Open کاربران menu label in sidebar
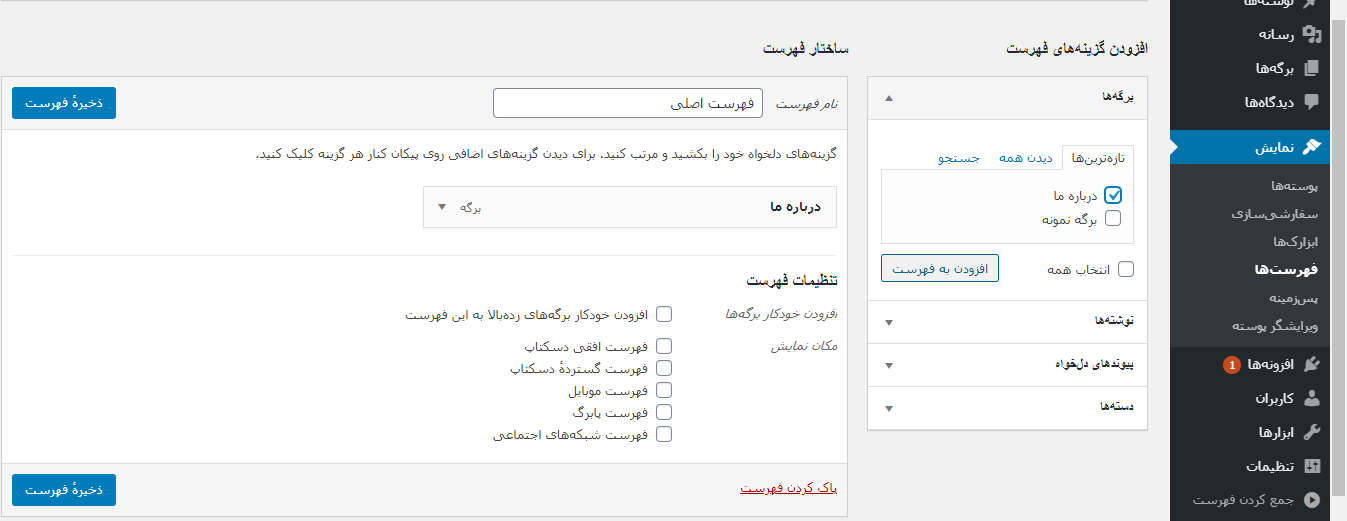 (x=1275, y=398)
